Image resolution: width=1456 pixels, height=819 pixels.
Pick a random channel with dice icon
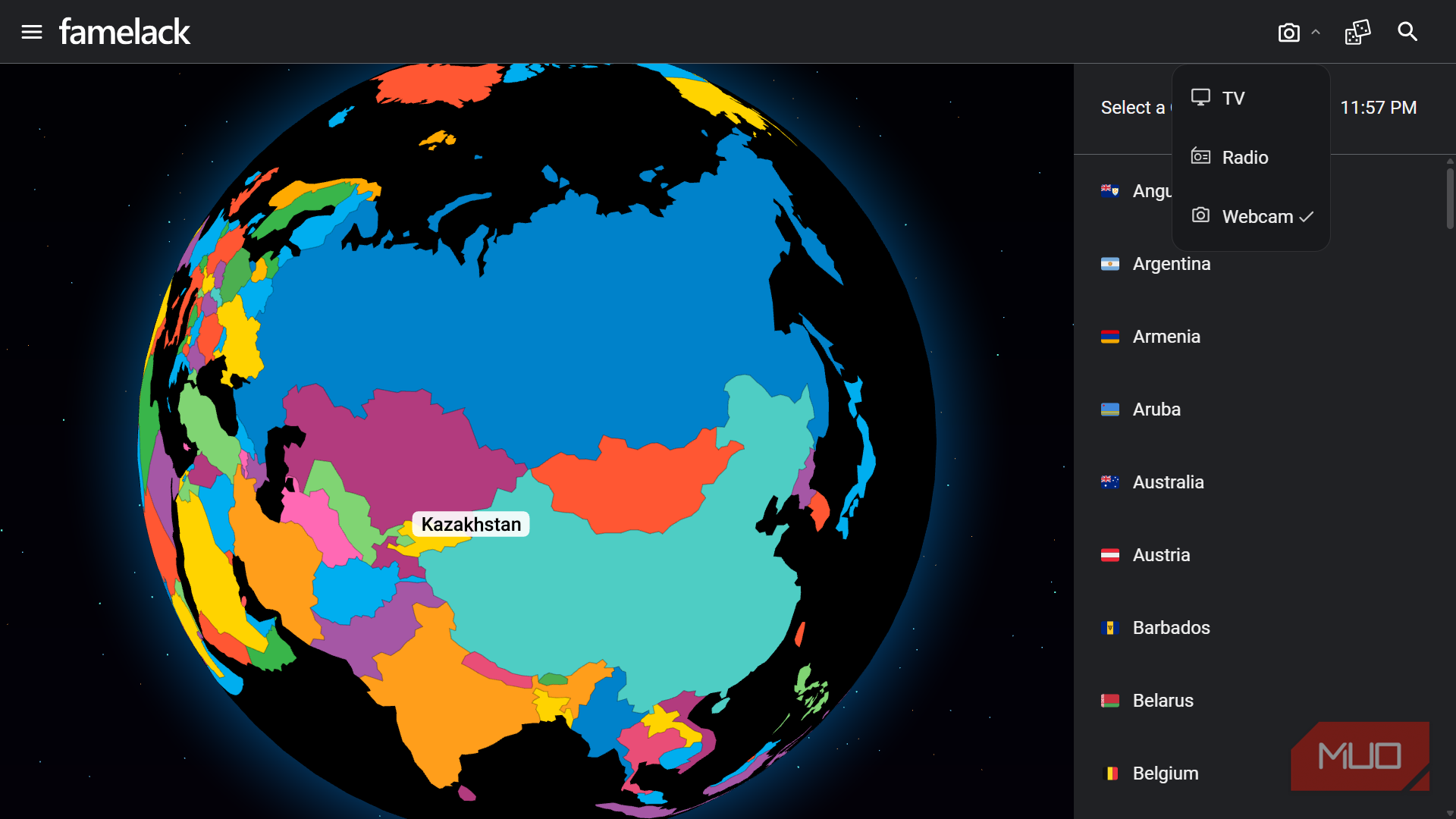pos(1357,32)
